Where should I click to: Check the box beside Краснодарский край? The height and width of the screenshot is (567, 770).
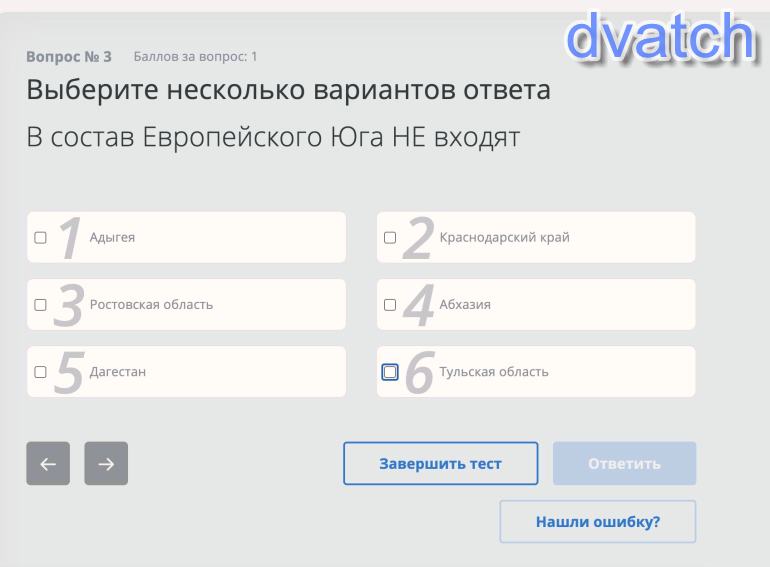click(390, 238)
